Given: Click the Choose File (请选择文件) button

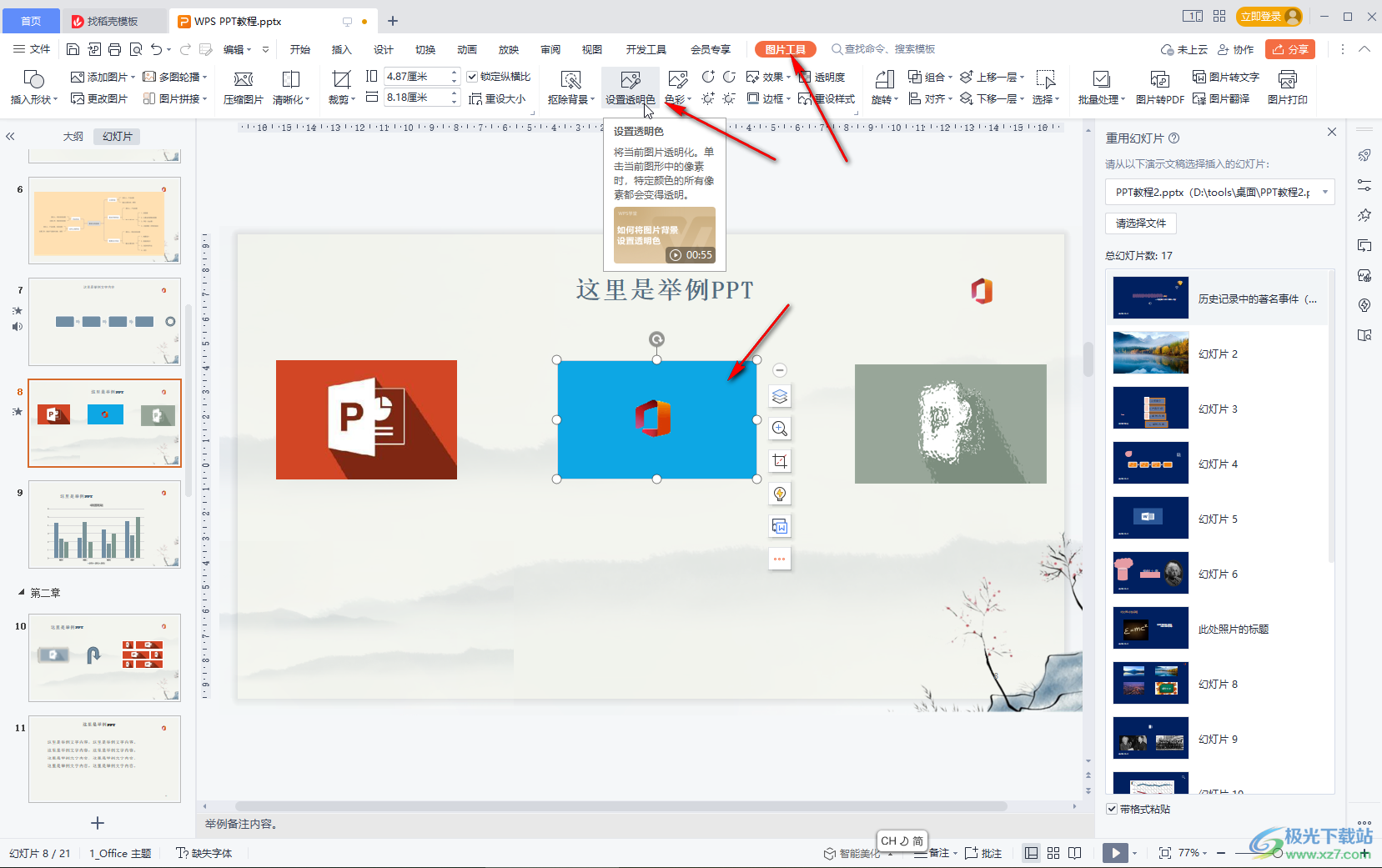Looking at the screenshot, I should click(1141, 223).
